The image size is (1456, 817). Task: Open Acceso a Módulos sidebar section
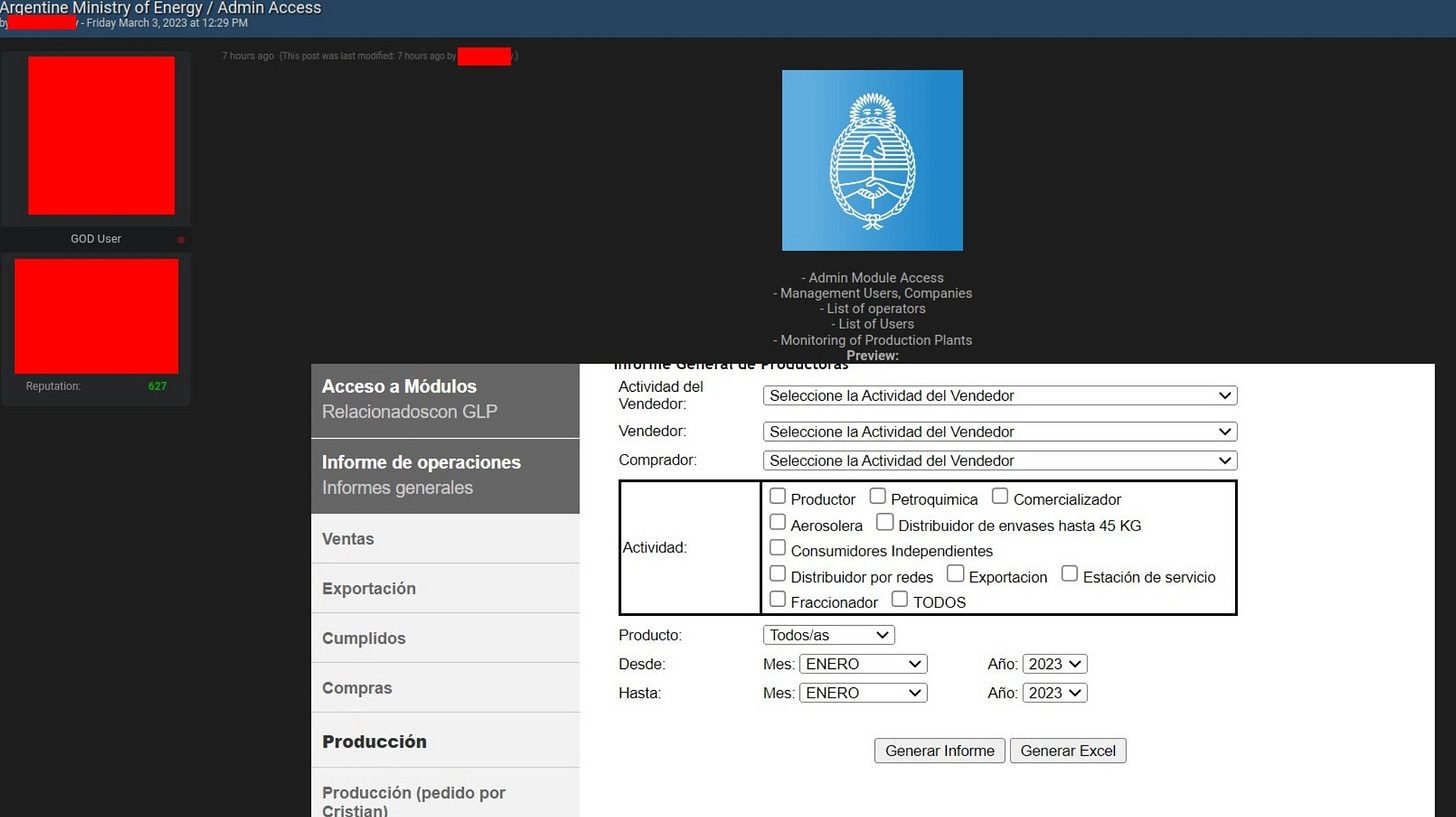click(x=445, y=400)
